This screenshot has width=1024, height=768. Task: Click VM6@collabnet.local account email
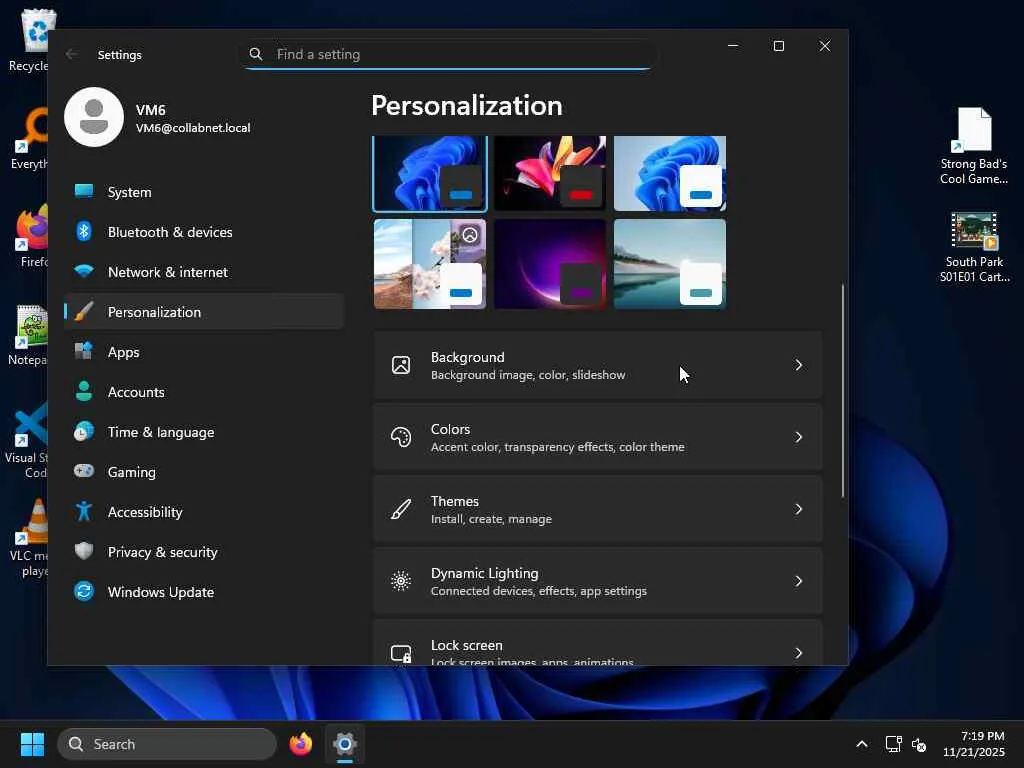coord(193,128)
